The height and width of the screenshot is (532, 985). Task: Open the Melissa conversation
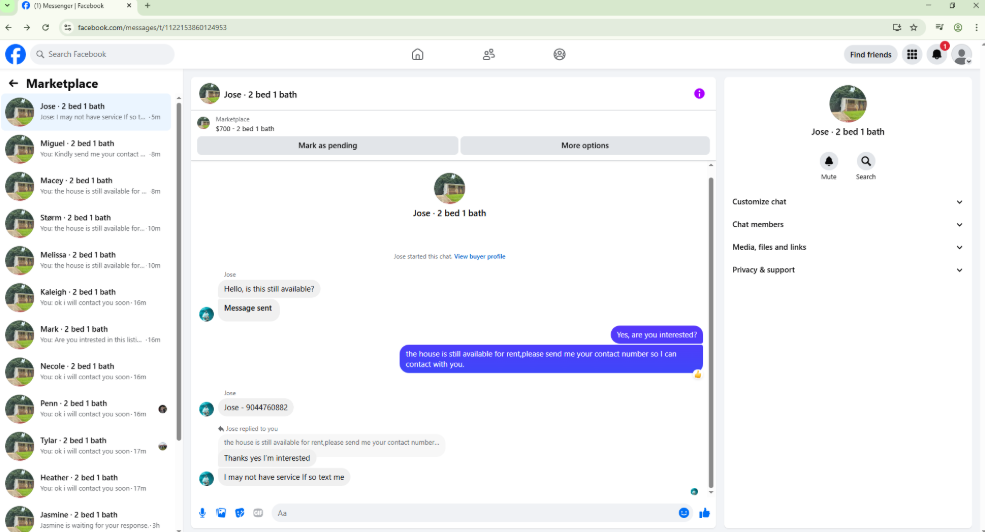tap(86, 260)
